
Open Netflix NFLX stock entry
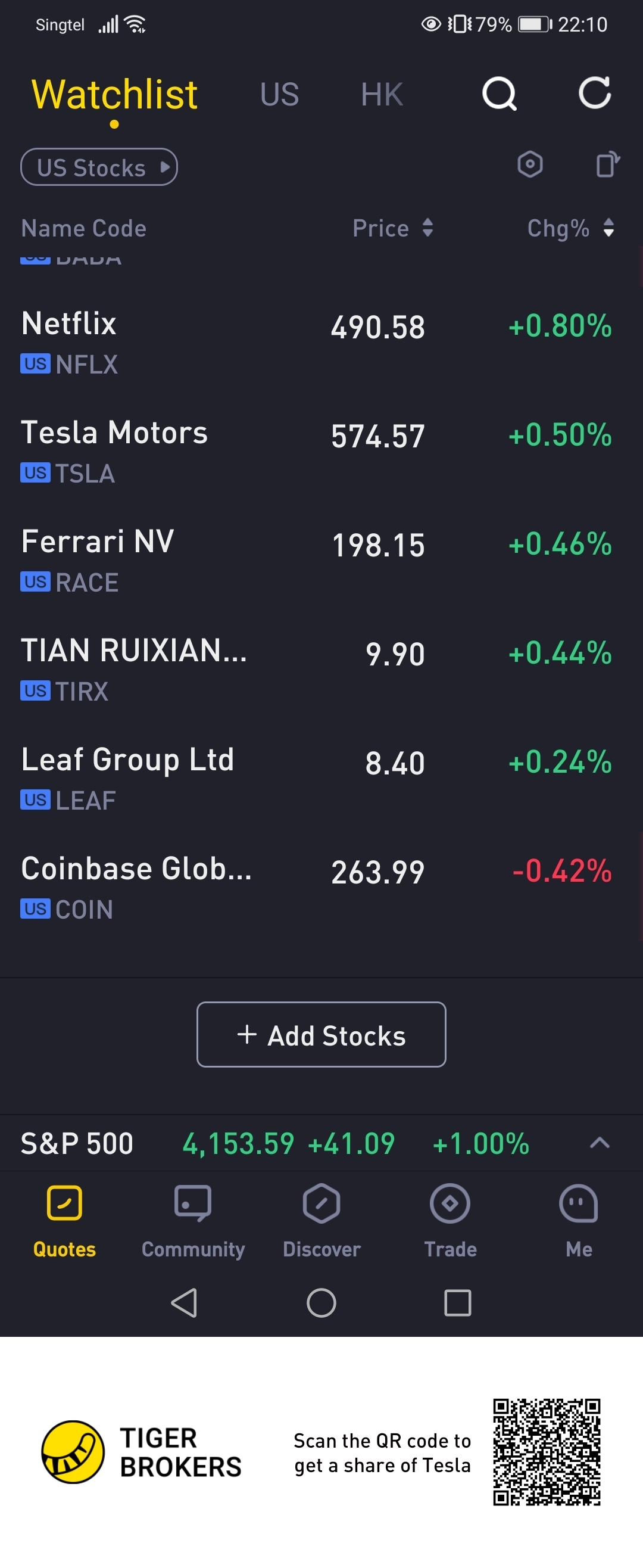[321, 343]
